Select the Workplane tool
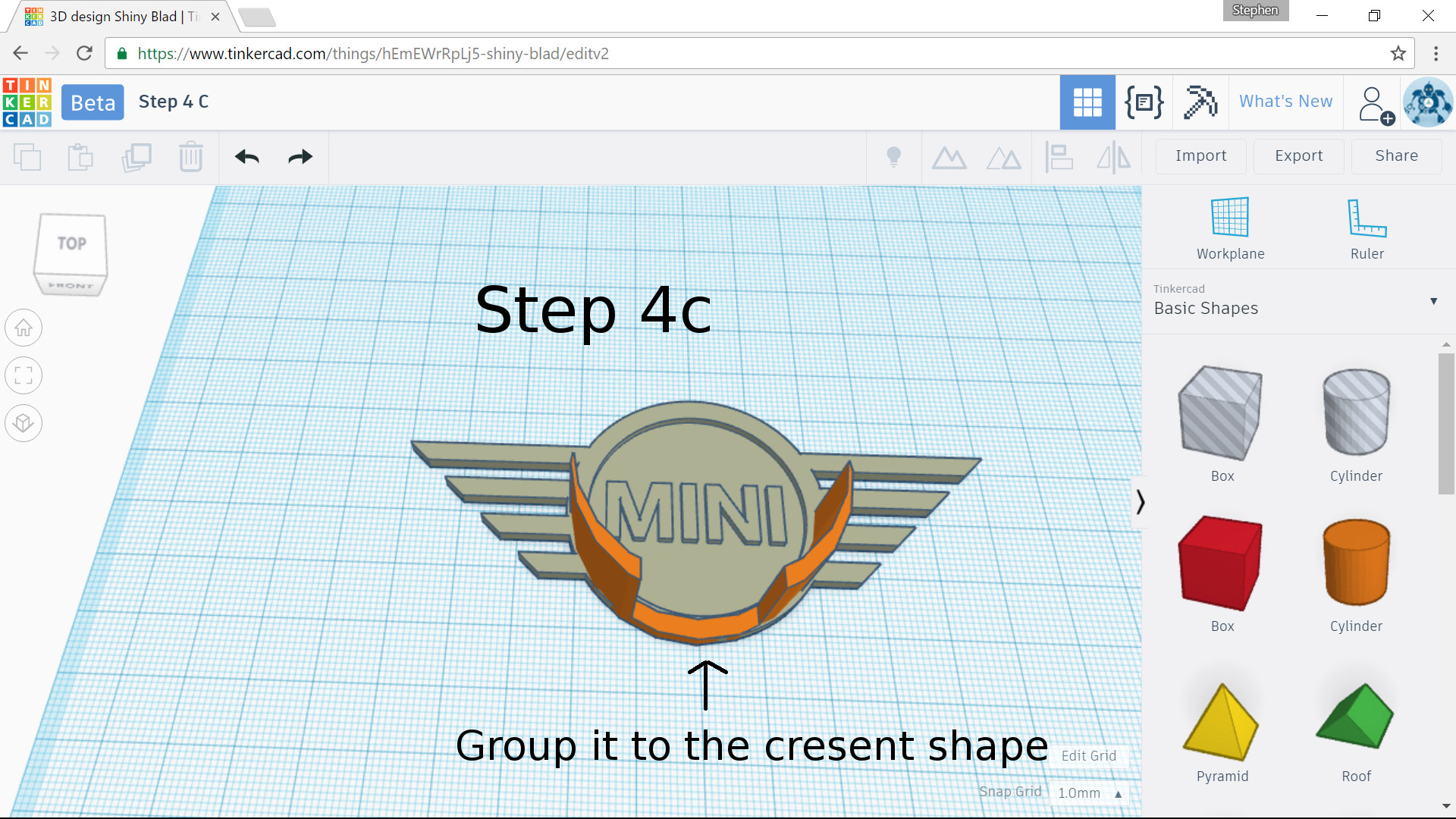 [1230, 228]
